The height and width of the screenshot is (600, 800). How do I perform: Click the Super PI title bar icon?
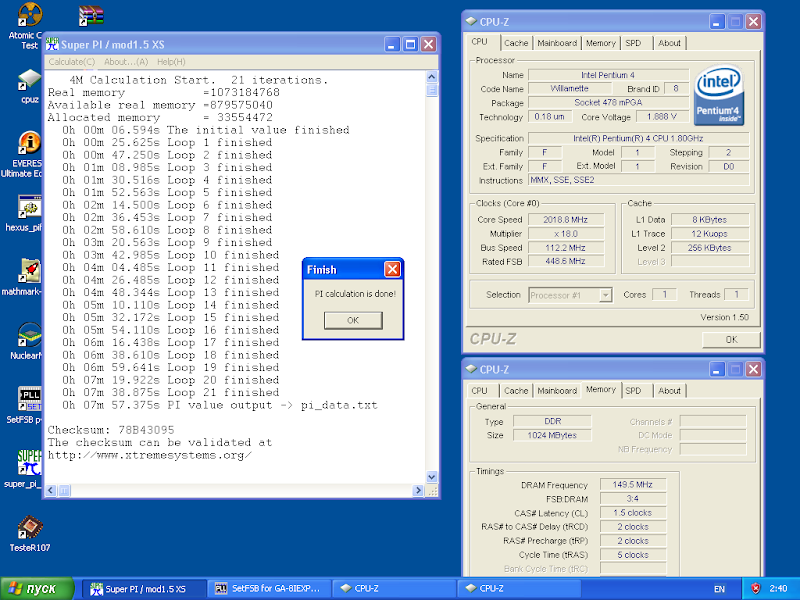pyautogui.click(x=52, y=44)
